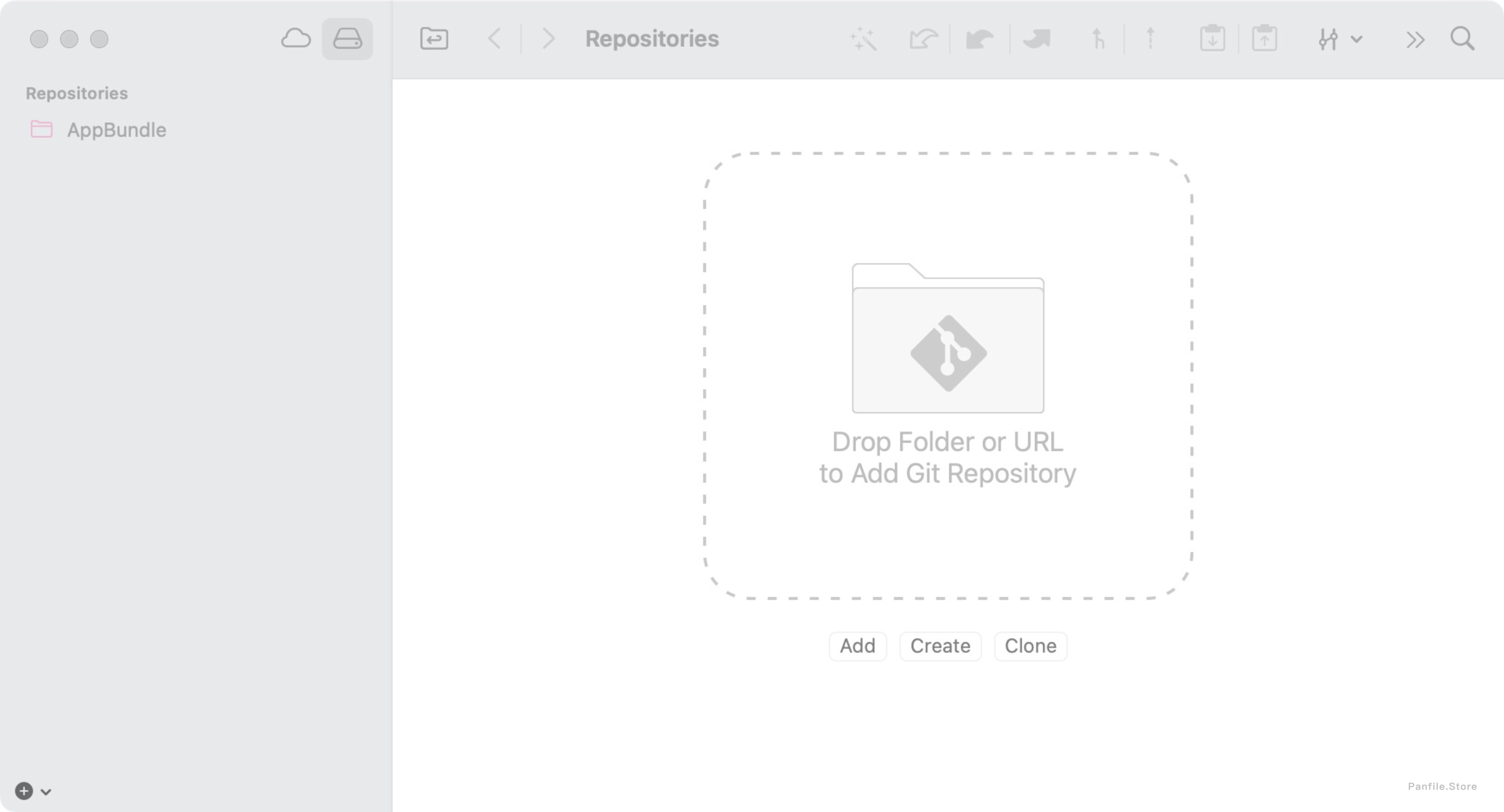Show more toolbar items via double chevron
Image resolution: width=1504 pixels, height=812 pixels.
point(1415,40)
